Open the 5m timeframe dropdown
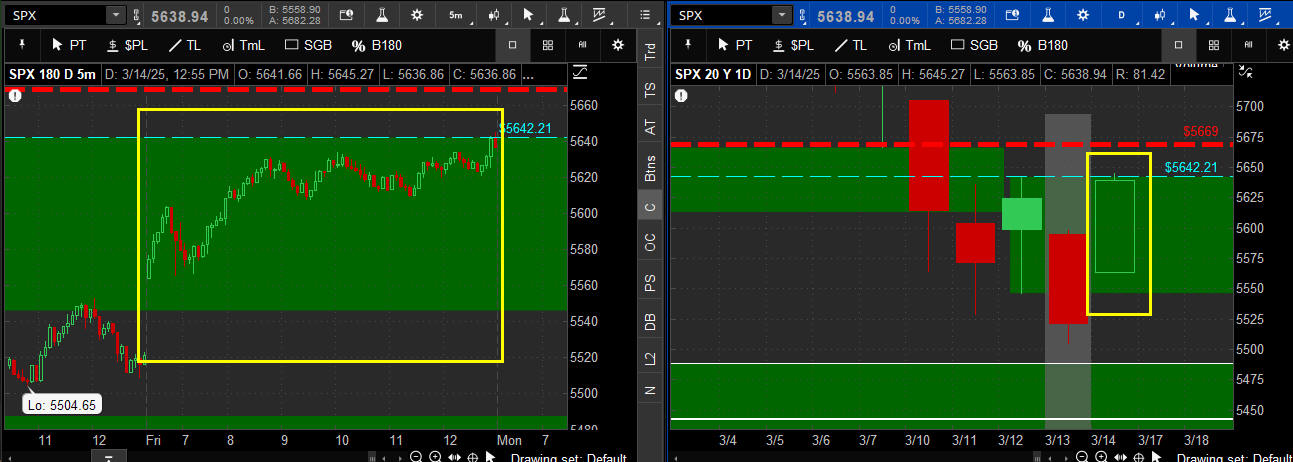Viewport: 1293px width, 462px height. [455, 15]
